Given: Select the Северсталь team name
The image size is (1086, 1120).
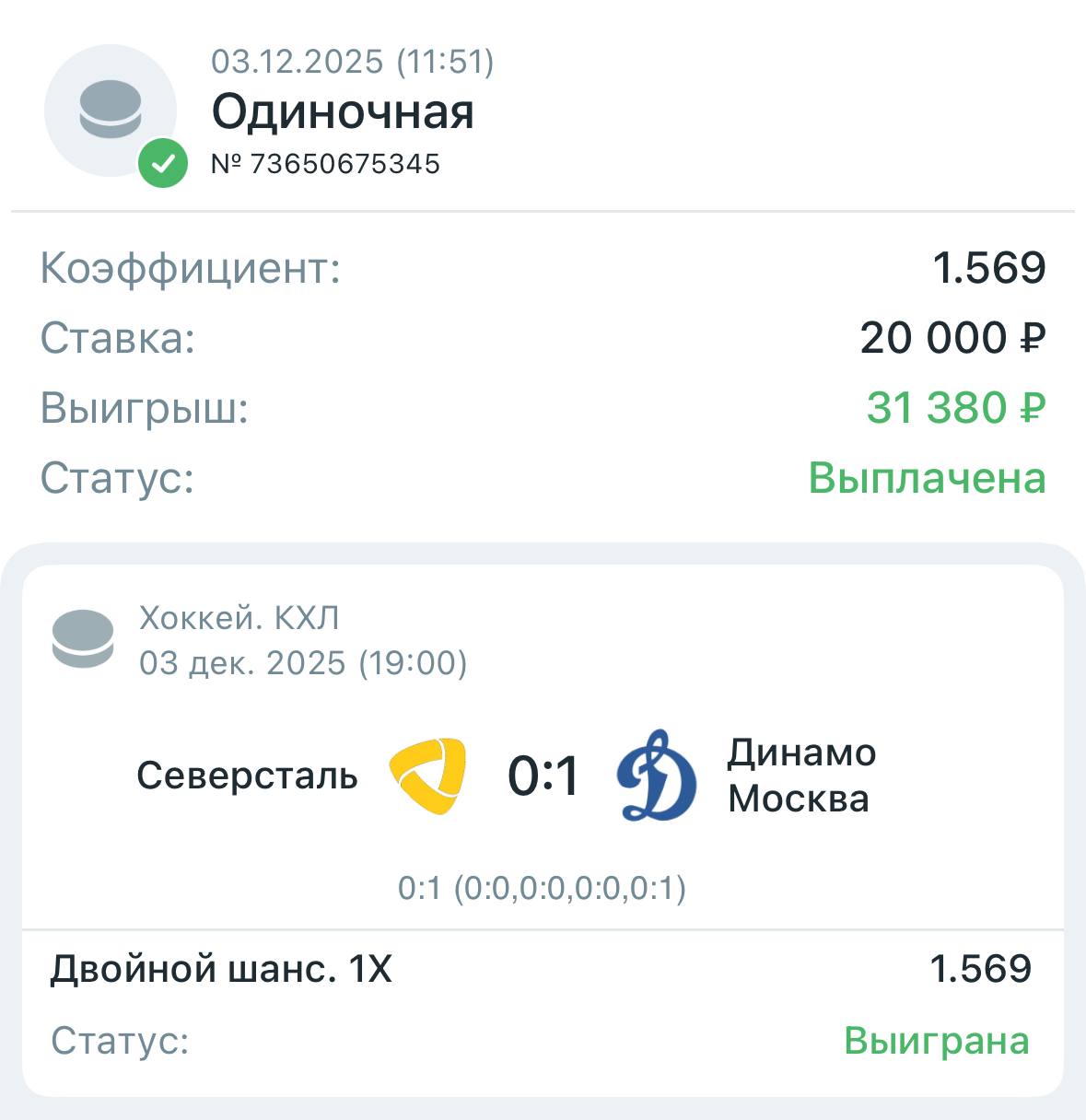Looking at the screenshot, I should point(247,776).
